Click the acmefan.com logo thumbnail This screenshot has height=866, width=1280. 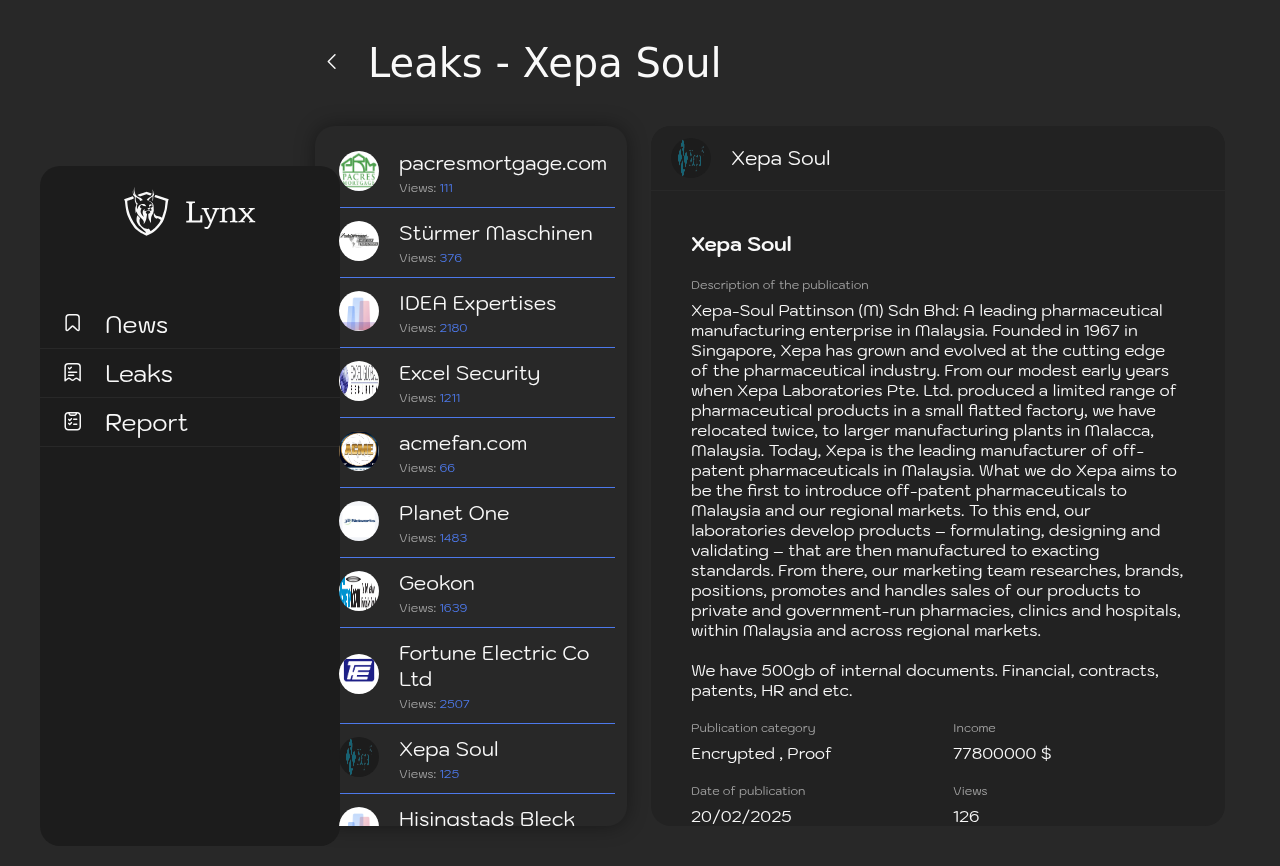pyautogui.click(x=359, y=451)
